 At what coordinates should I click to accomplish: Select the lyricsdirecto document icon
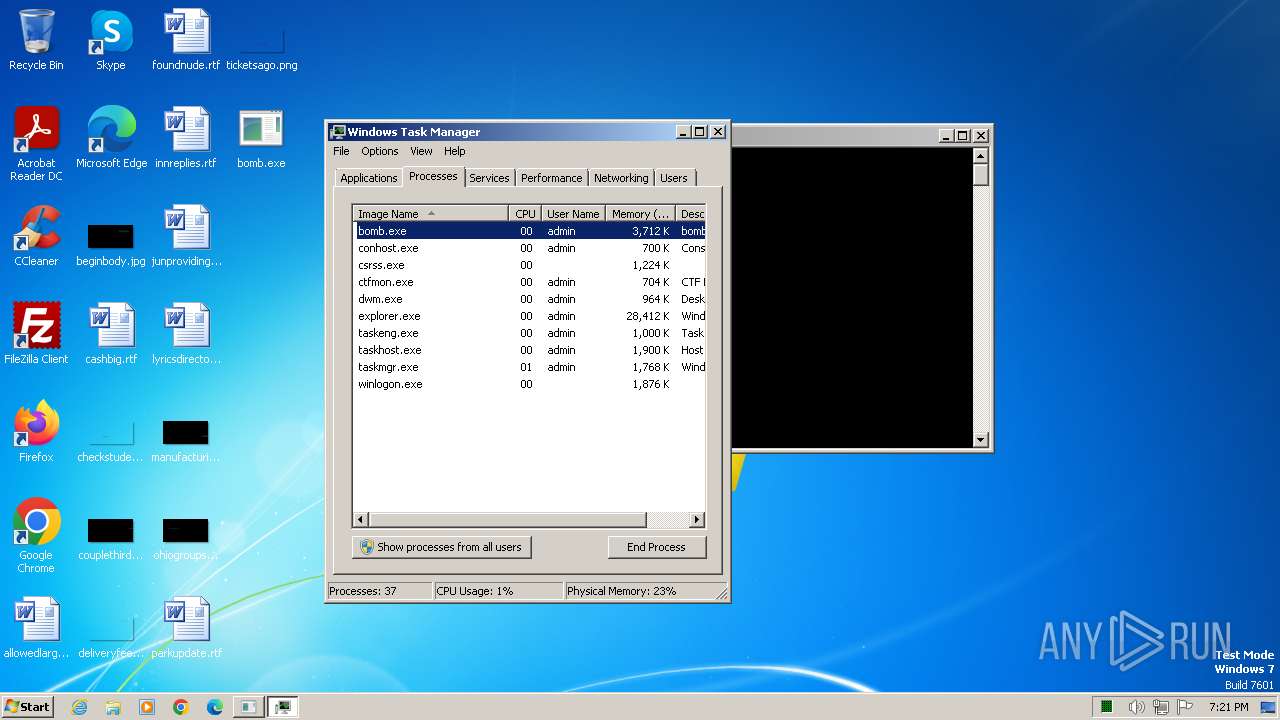(186, 334)
